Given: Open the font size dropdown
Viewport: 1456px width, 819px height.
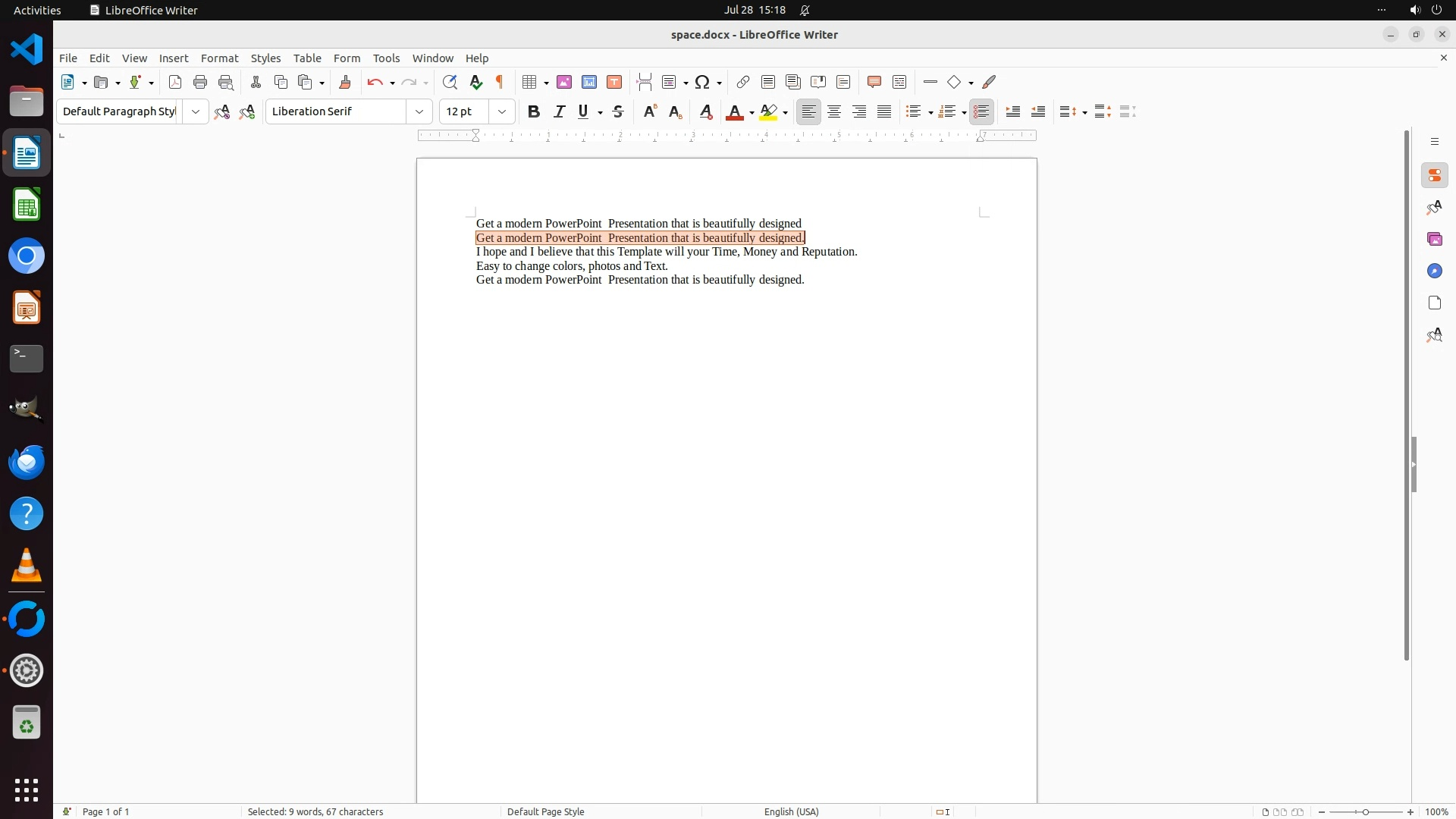Looking at the screenshot, I should (x=502, y=111).
